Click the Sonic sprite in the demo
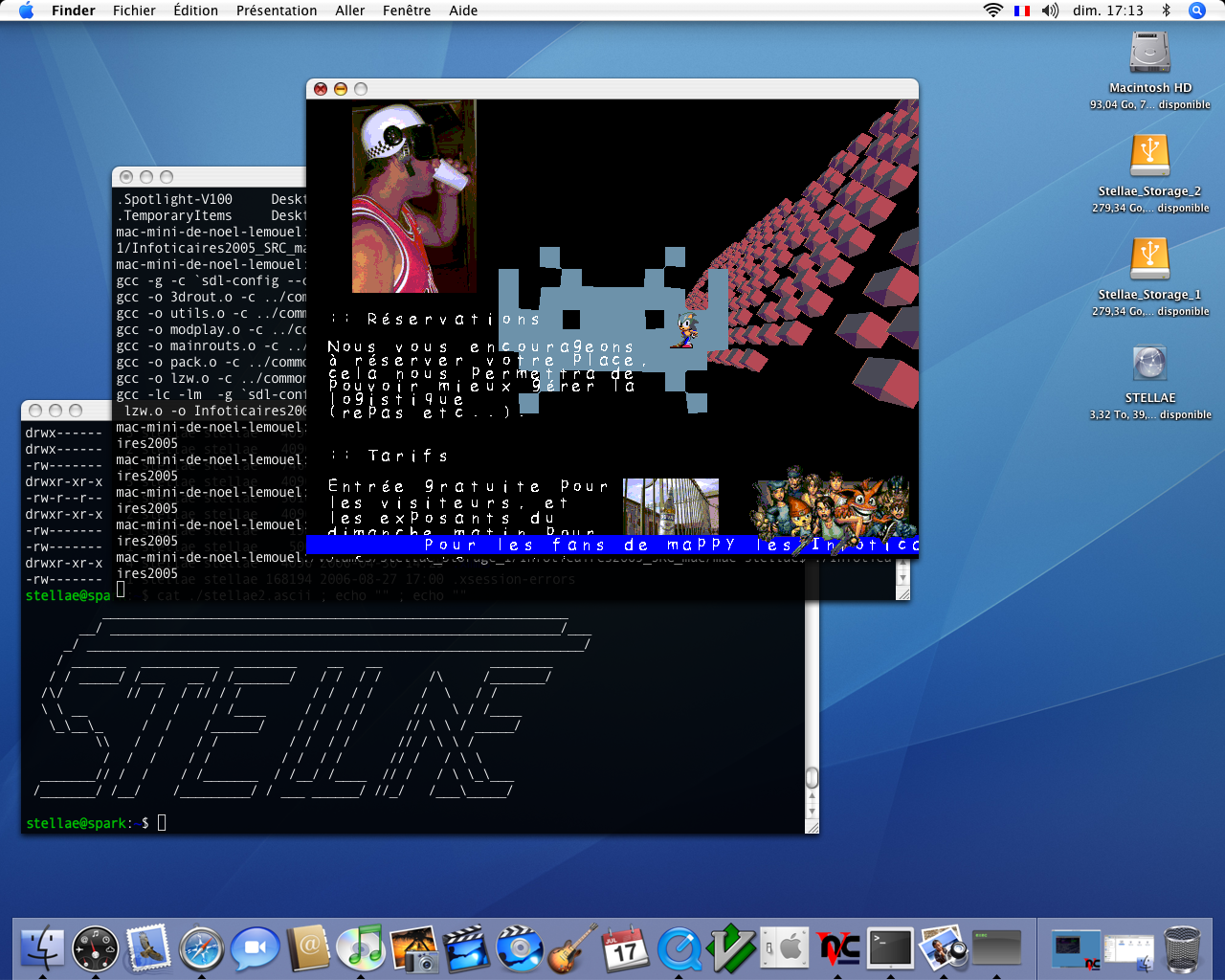The height and width of the screenshot is (980, 1225). (x=684, y=331)
